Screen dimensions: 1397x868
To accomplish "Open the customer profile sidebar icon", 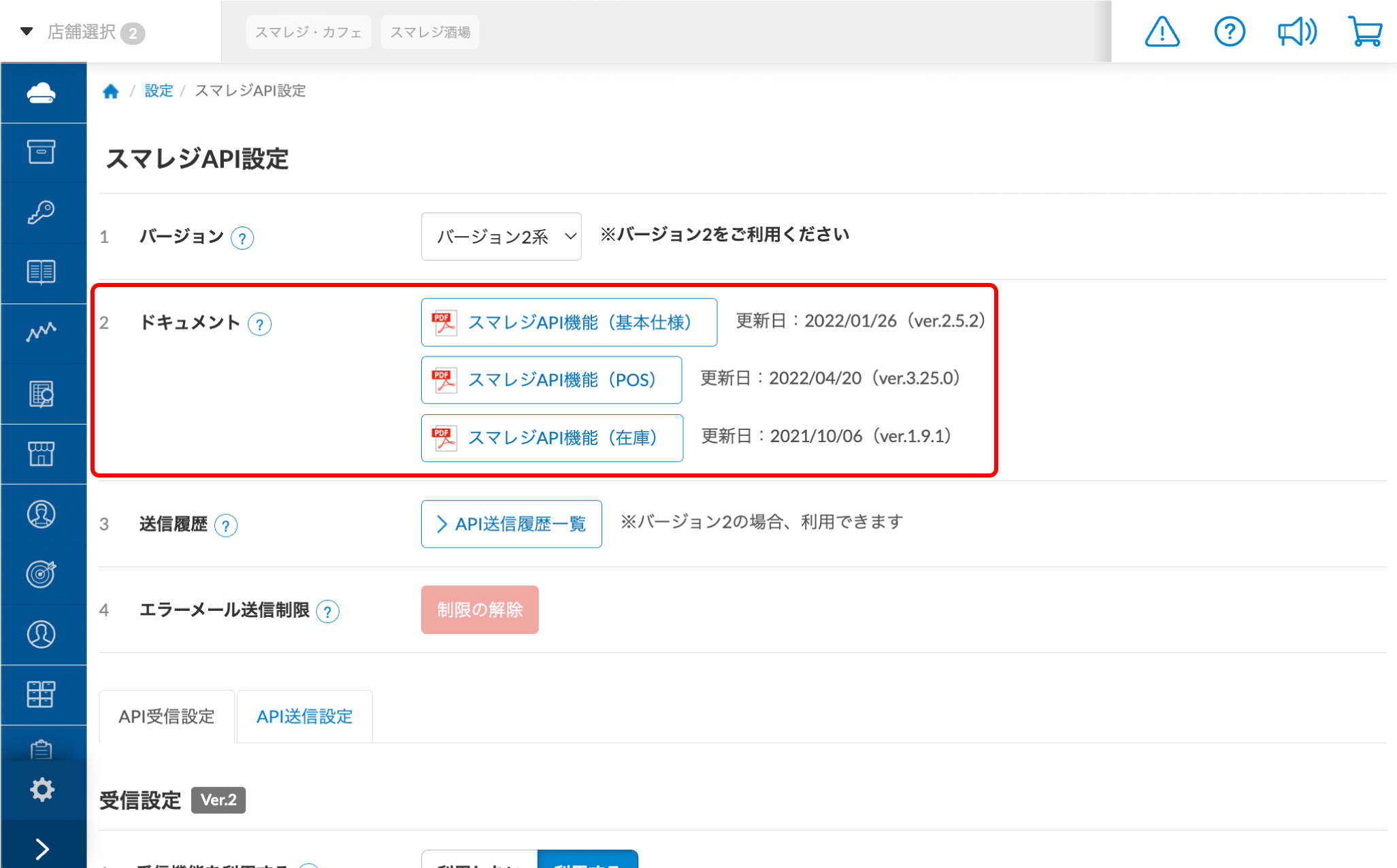I will coord(42,514).
